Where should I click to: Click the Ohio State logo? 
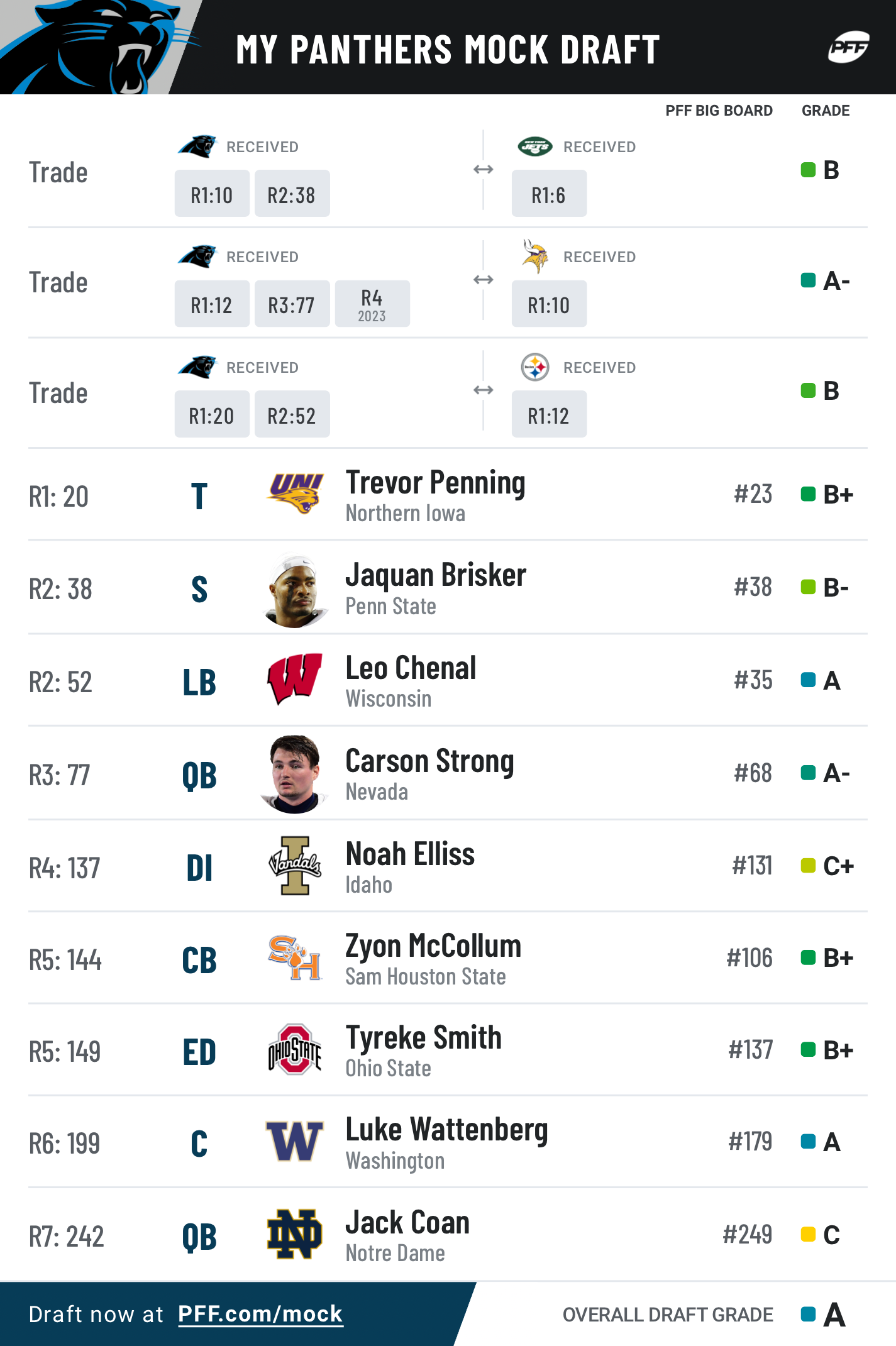[x=295, y=1049]
